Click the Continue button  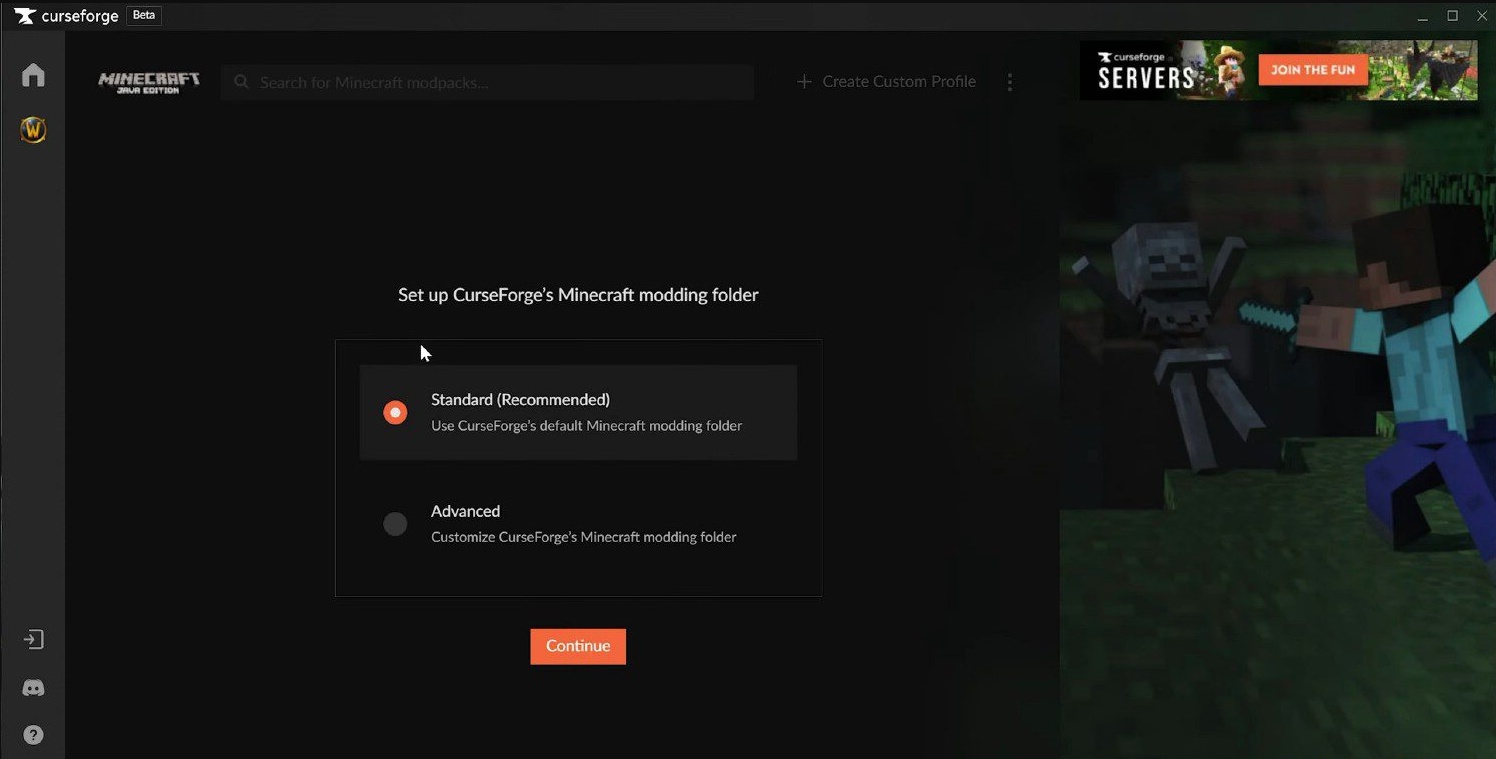coord(578,646)
